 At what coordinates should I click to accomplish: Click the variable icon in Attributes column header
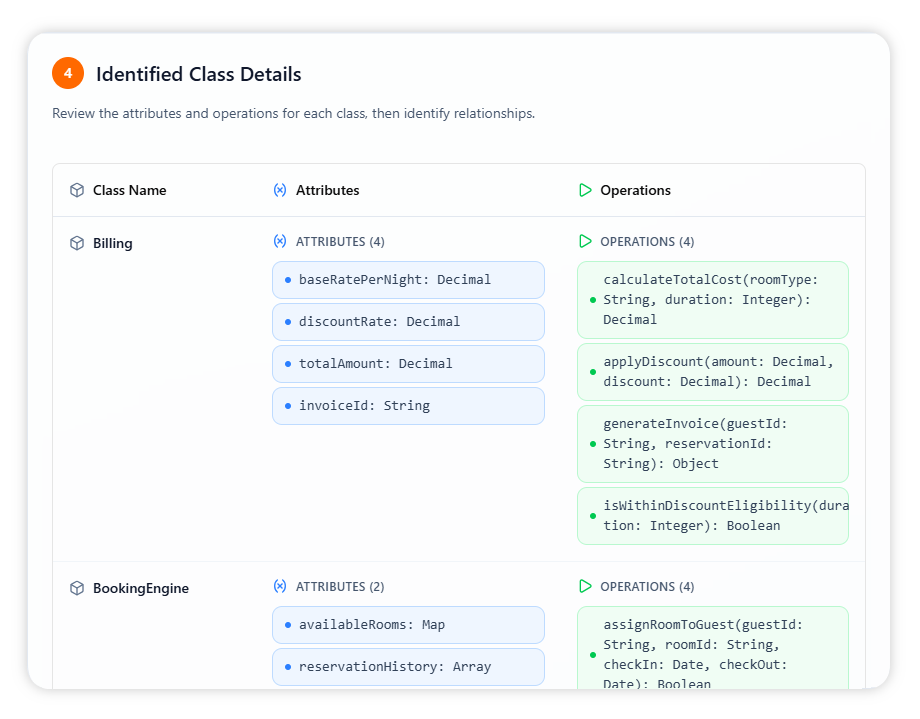click(x=280, y=190)
